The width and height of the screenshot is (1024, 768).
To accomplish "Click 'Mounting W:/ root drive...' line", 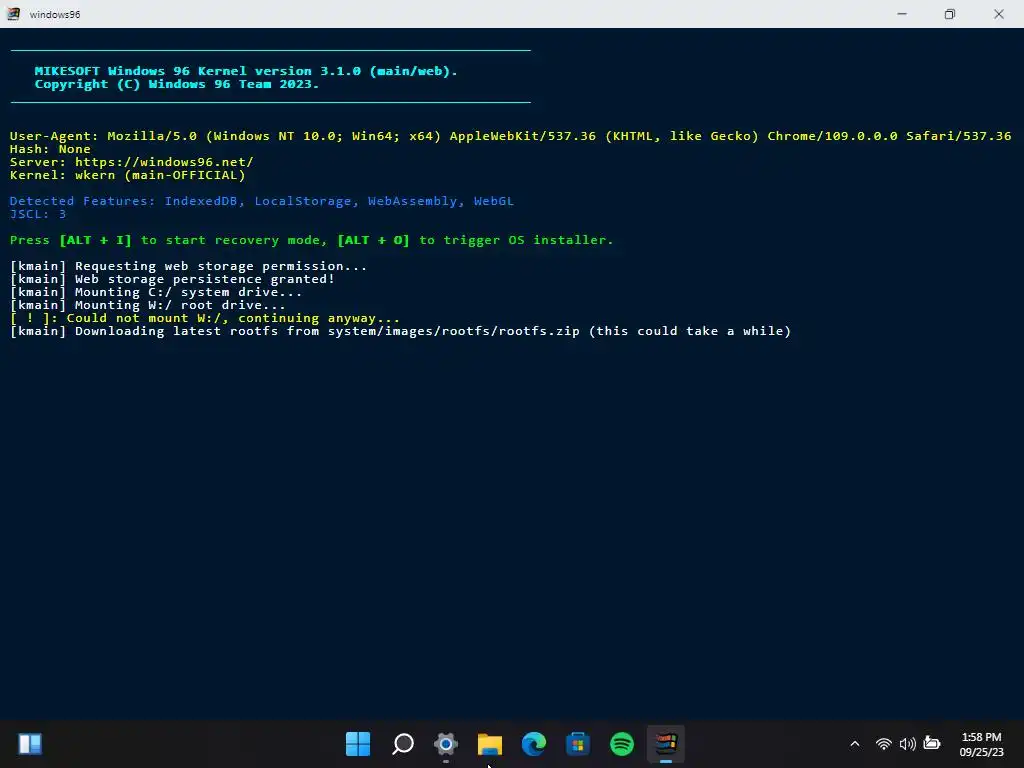I will 148,305.
